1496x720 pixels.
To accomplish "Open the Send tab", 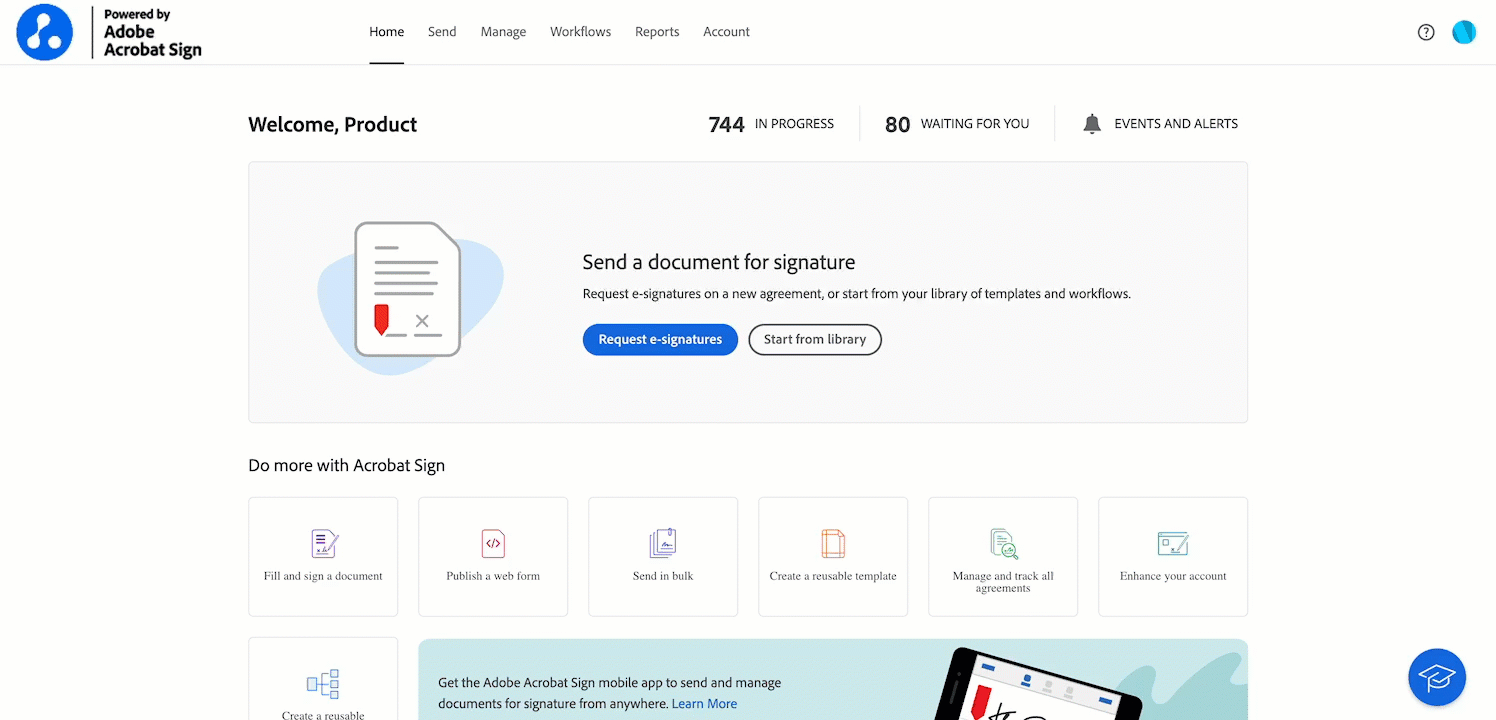I will (442, 32).
